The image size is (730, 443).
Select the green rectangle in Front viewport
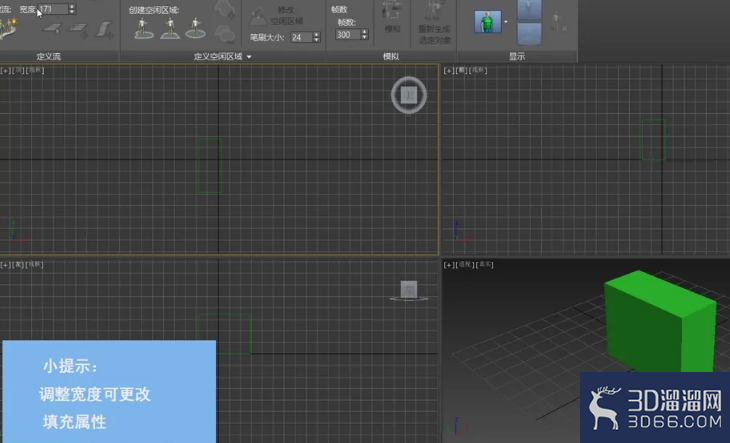coord(654,140)
